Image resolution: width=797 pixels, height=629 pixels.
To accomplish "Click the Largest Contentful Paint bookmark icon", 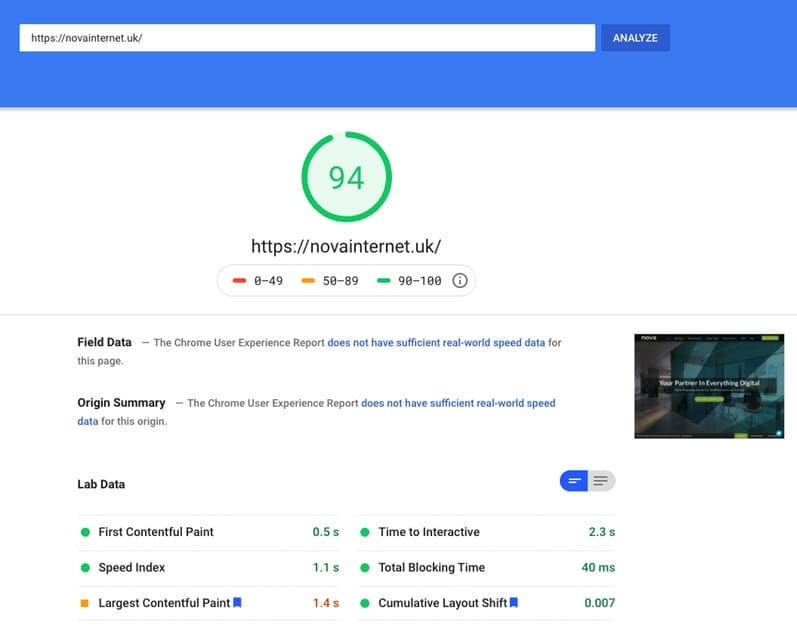I will 237,603.
